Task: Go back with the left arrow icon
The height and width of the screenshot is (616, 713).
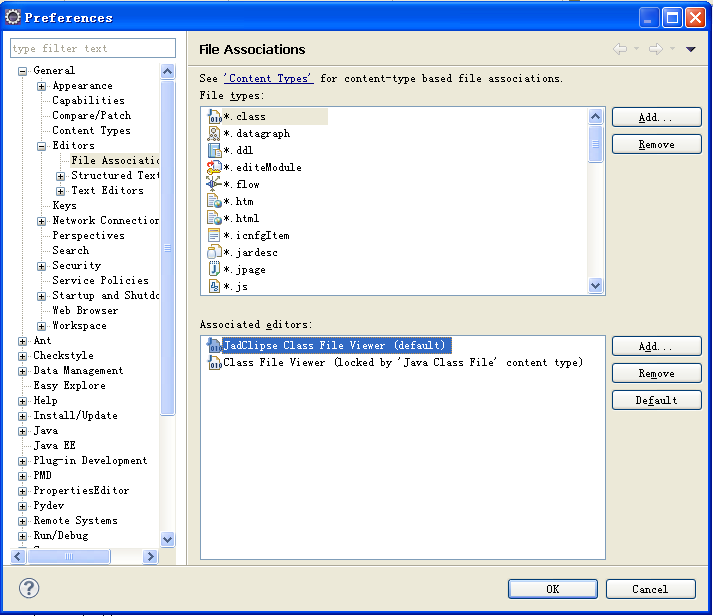Action: point(620,49)
